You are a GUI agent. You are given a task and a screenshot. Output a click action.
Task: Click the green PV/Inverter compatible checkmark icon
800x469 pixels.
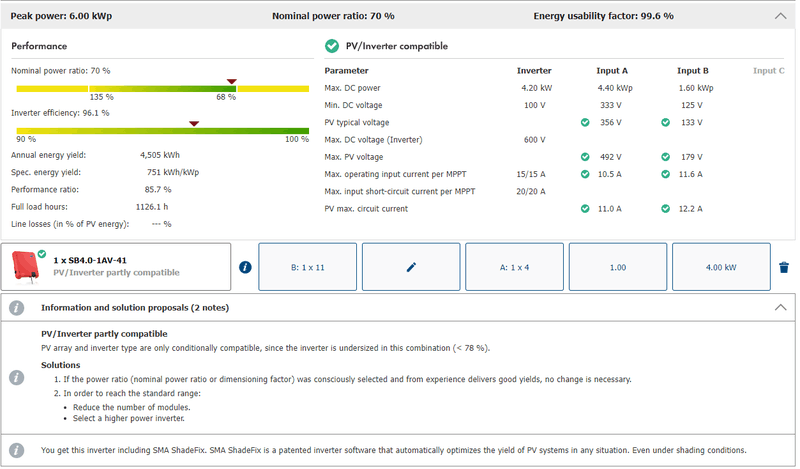pos(332,46)
